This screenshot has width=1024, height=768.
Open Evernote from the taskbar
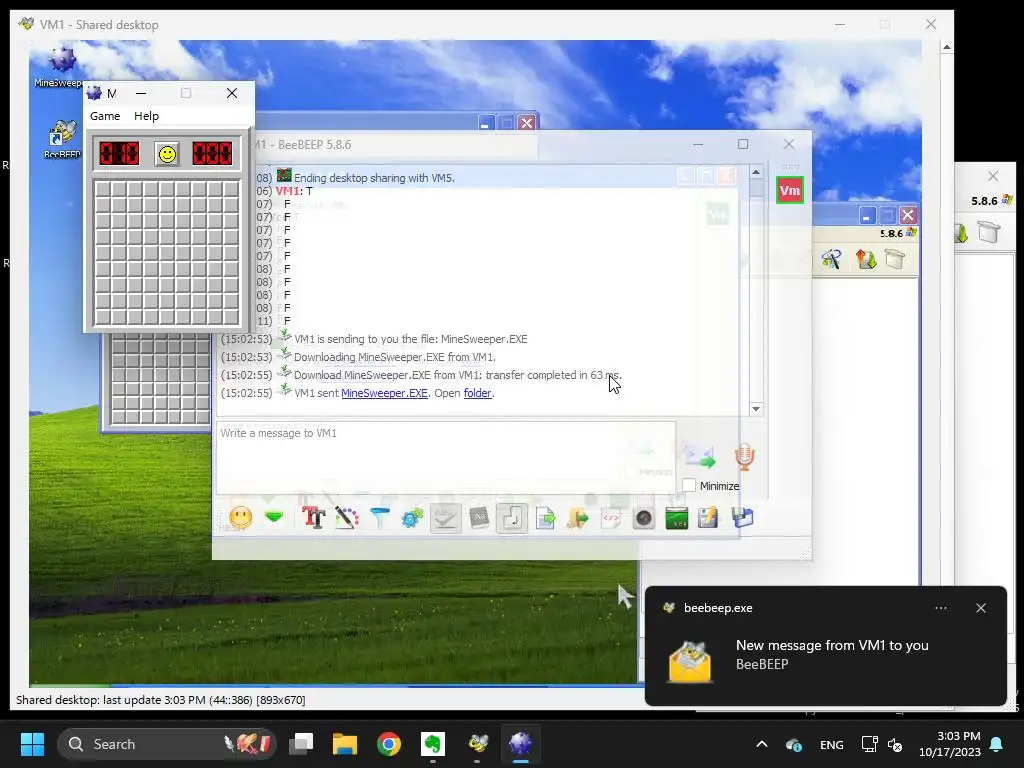tap(432, 744)
